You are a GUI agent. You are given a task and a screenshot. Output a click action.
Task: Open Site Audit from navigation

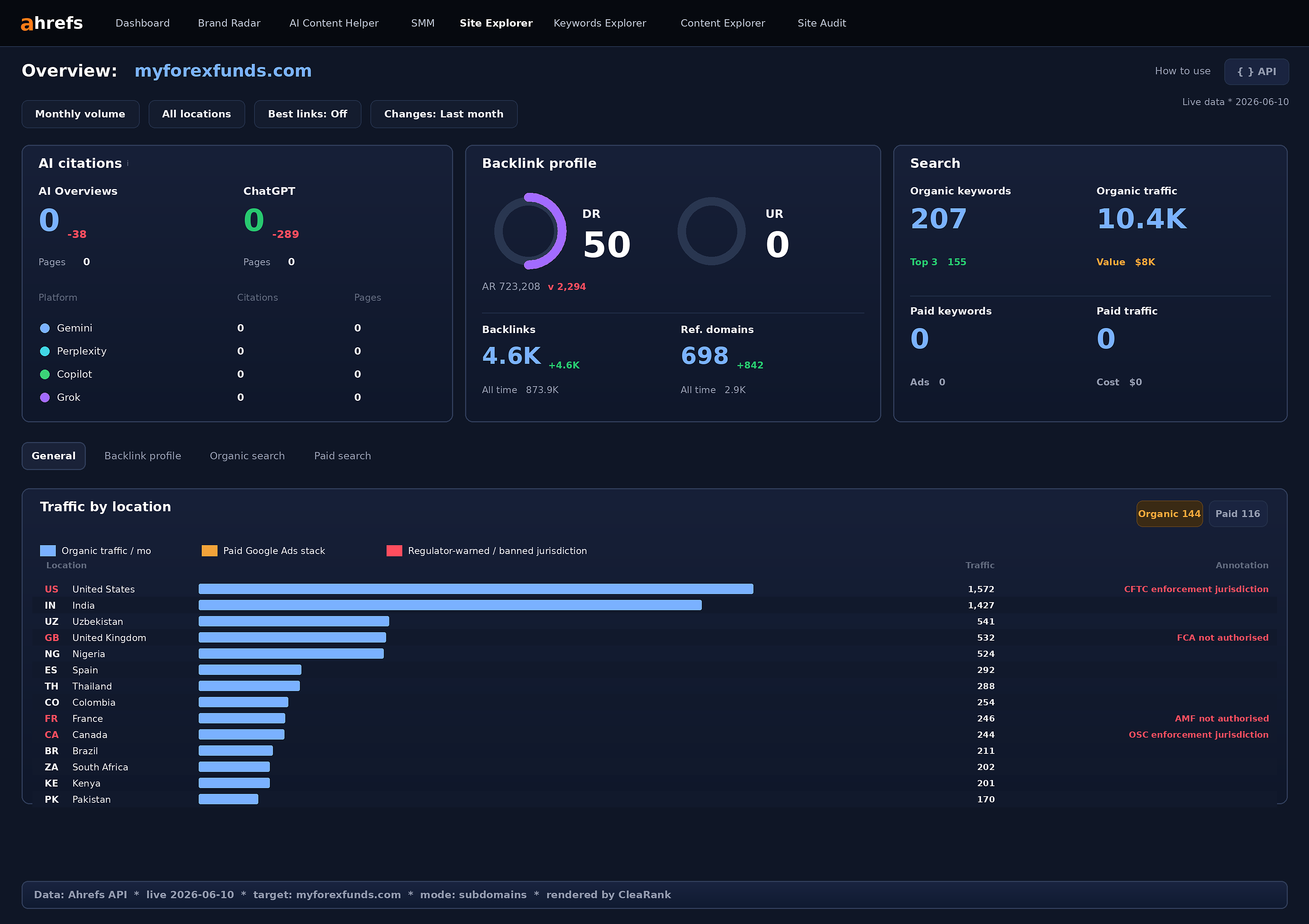(822, 23)
